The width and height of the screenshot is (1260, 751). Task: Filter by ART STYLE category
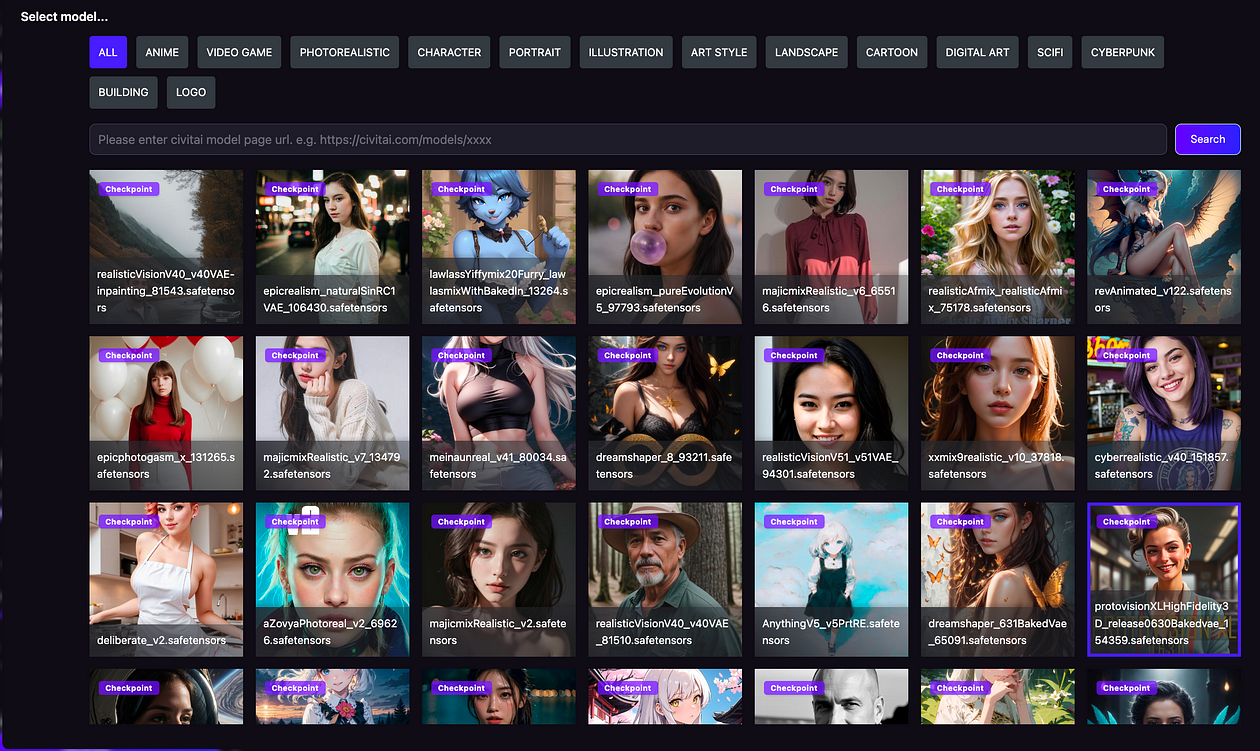pyautogui.click(x=719, y=52)
